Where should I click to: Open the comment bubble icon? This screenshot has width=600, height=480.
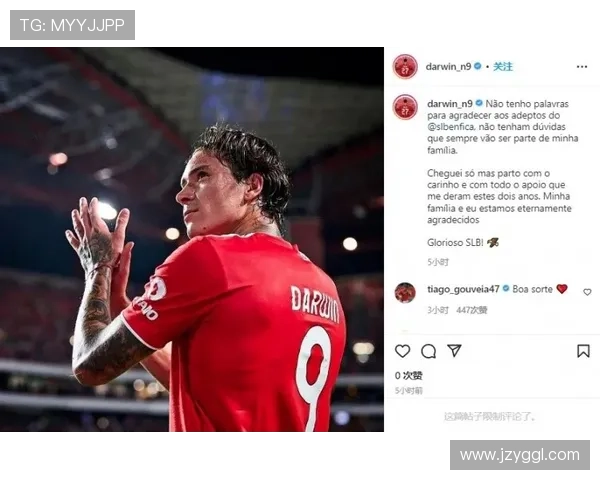tap(429, 351)
